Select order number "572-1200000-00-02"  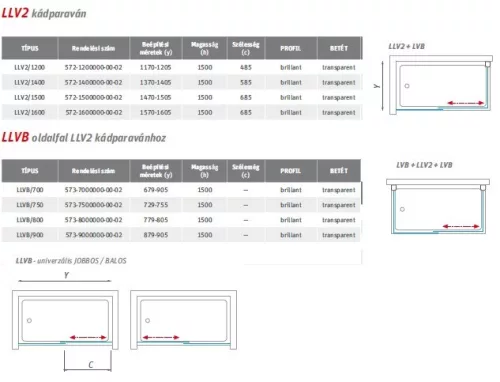tap(93, 67)
